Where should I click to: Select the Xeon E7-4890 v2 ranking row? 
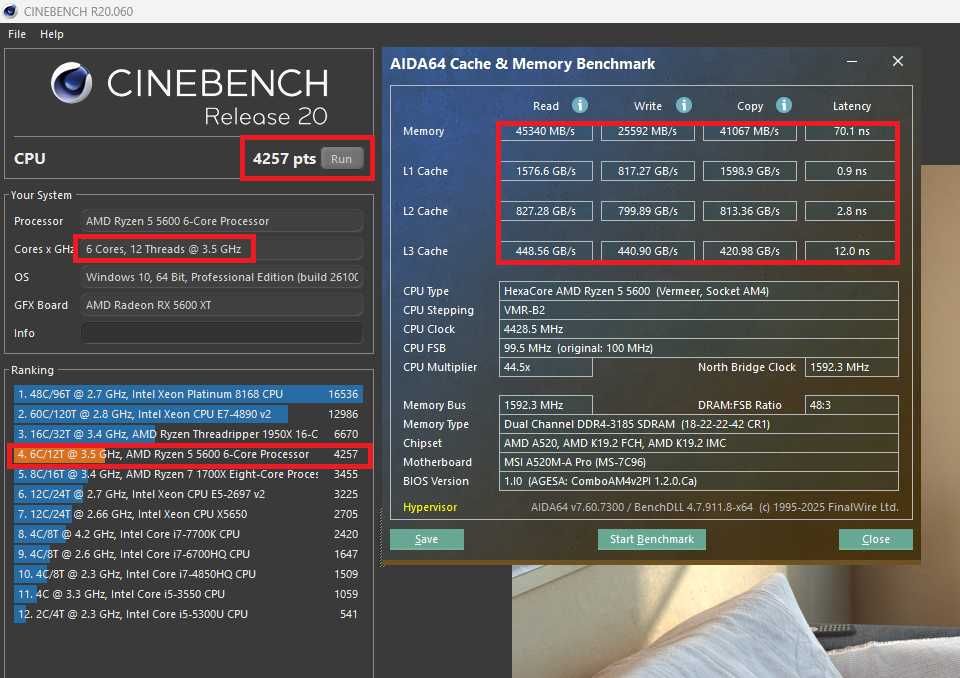pos(188,414)
